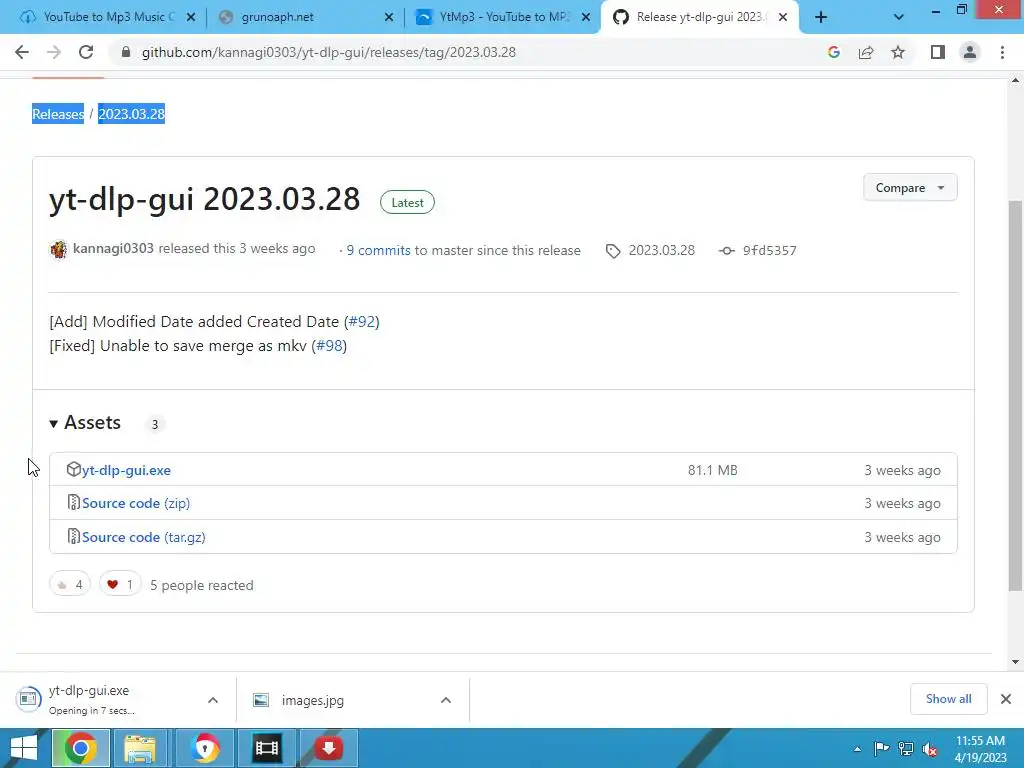Viewport: 1024px width, 768px height.
Task: Open the Releases breadcrumb link
Action: click(x=58, y=114)
